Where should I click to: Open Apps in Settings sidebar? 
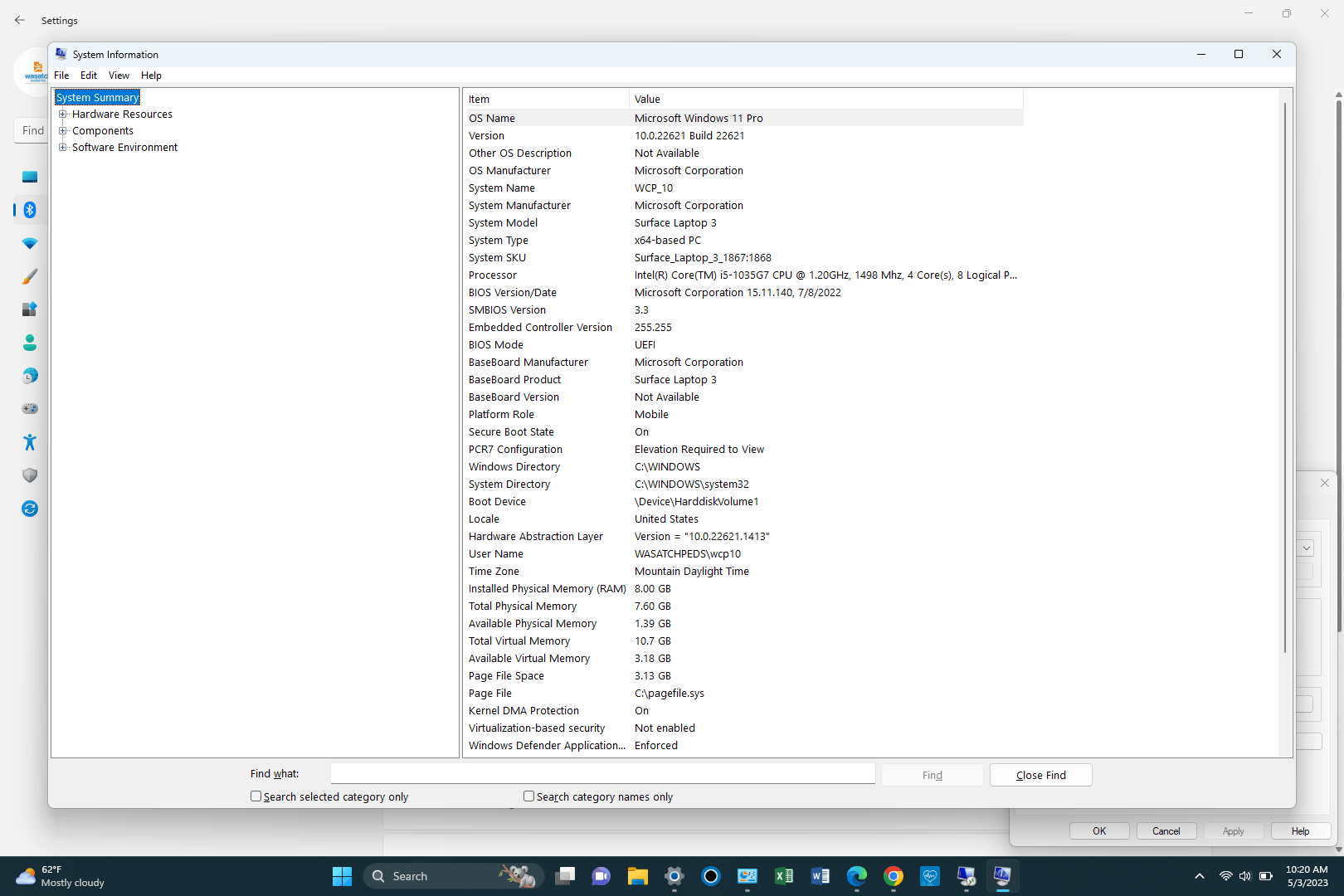(30, 309)
